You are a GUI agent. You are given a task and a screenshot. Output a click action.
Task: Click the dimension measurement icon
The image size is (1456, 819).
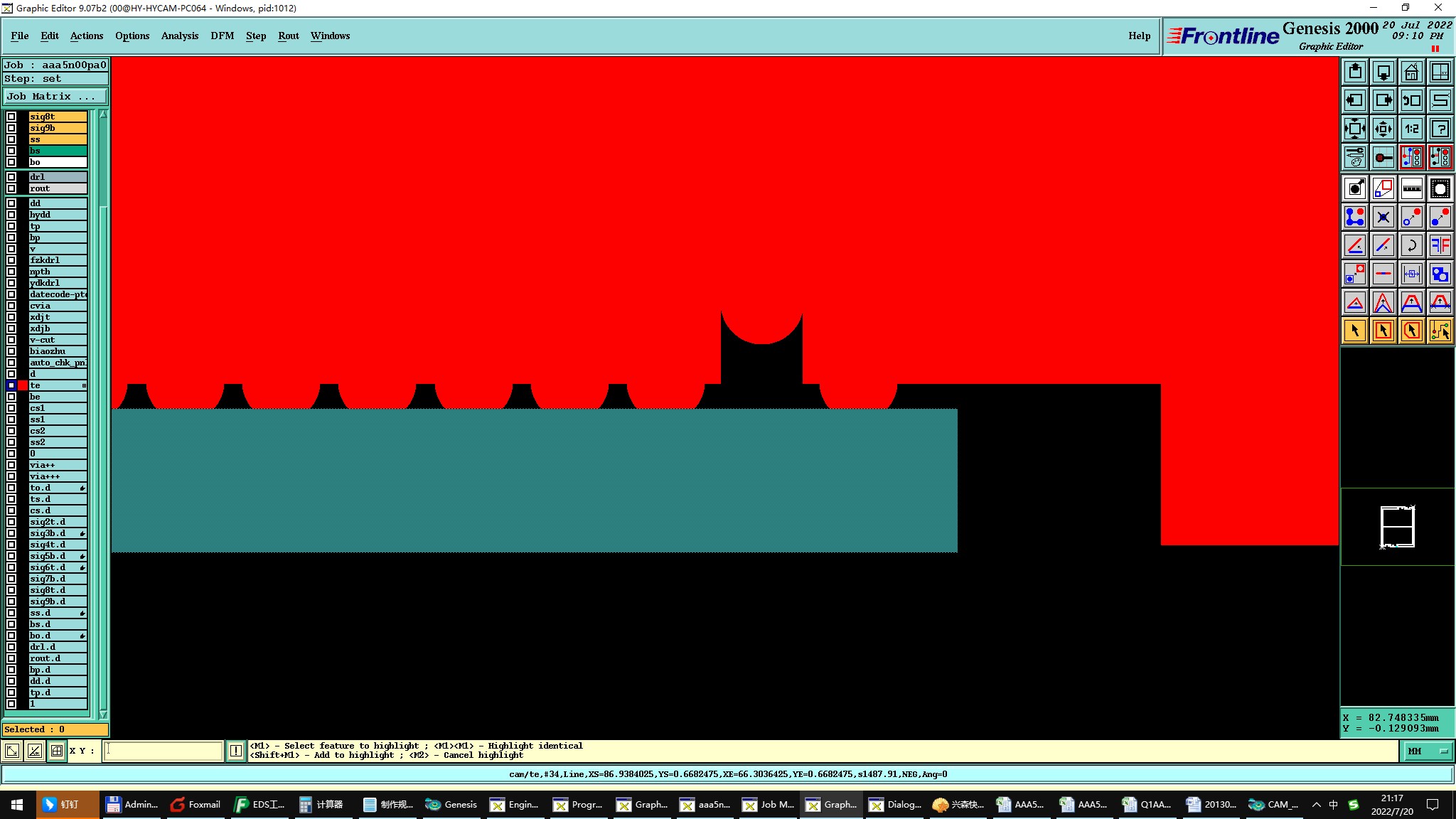click(x=1412, y=274)
